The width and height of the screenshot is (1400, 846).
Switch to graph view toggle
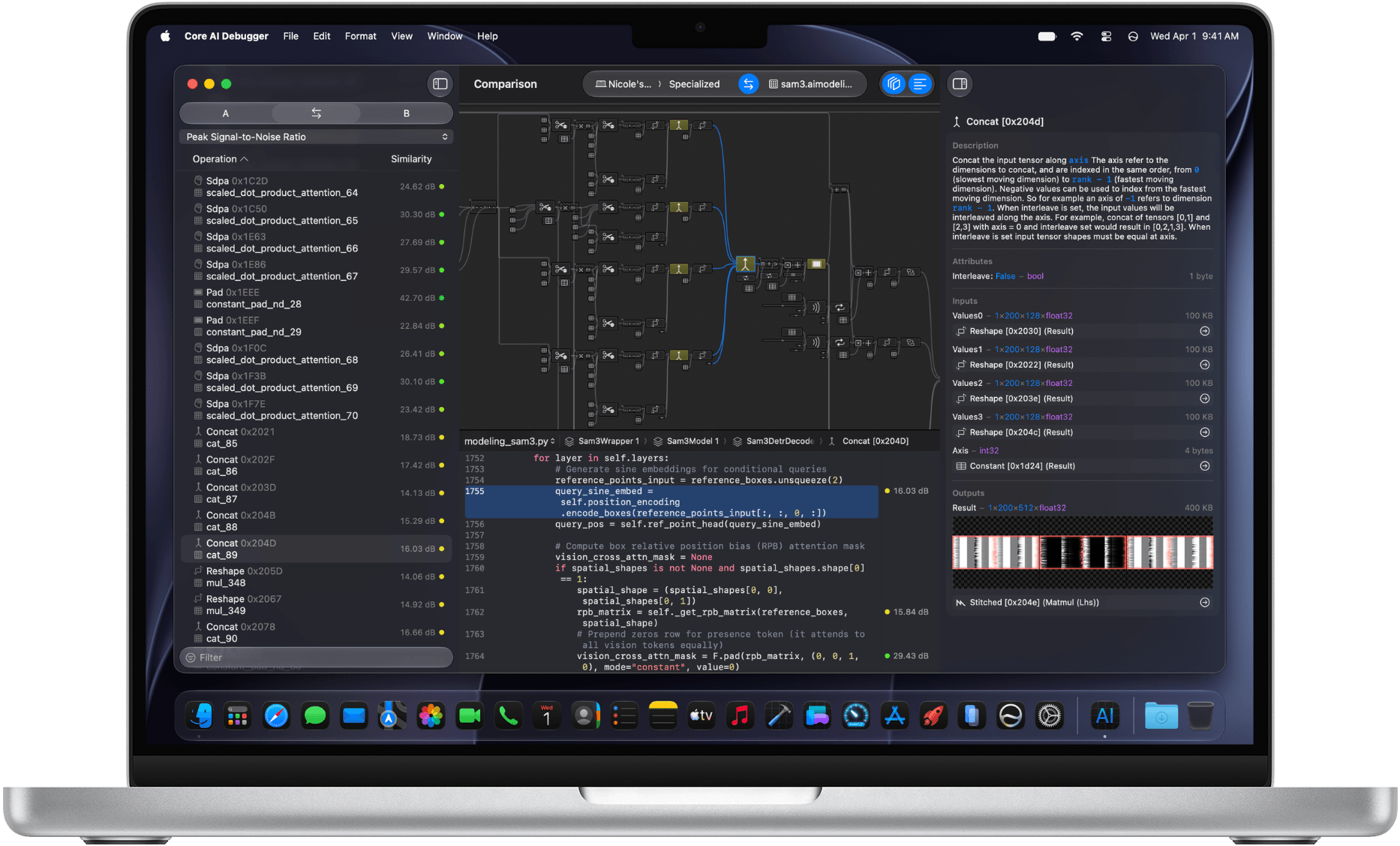pyautogui.click(x=894, y=84)
